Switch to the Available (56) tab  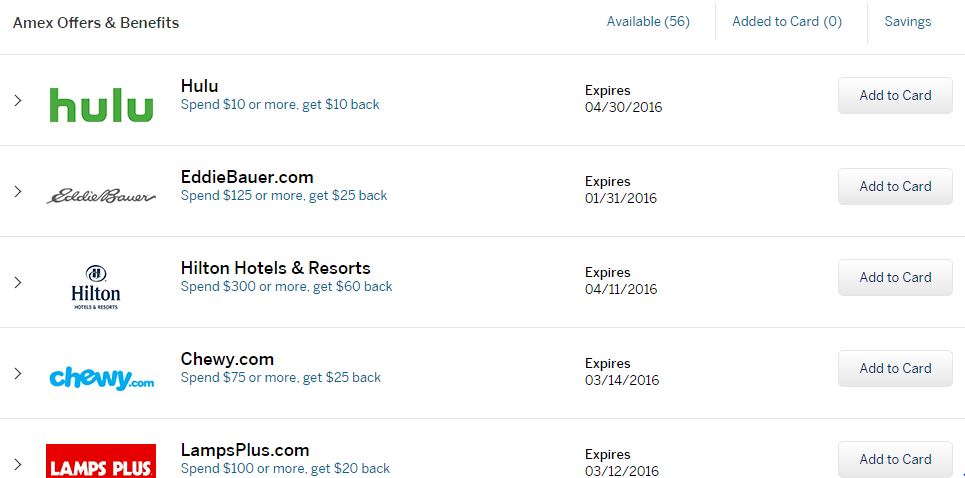pos(648,21)
